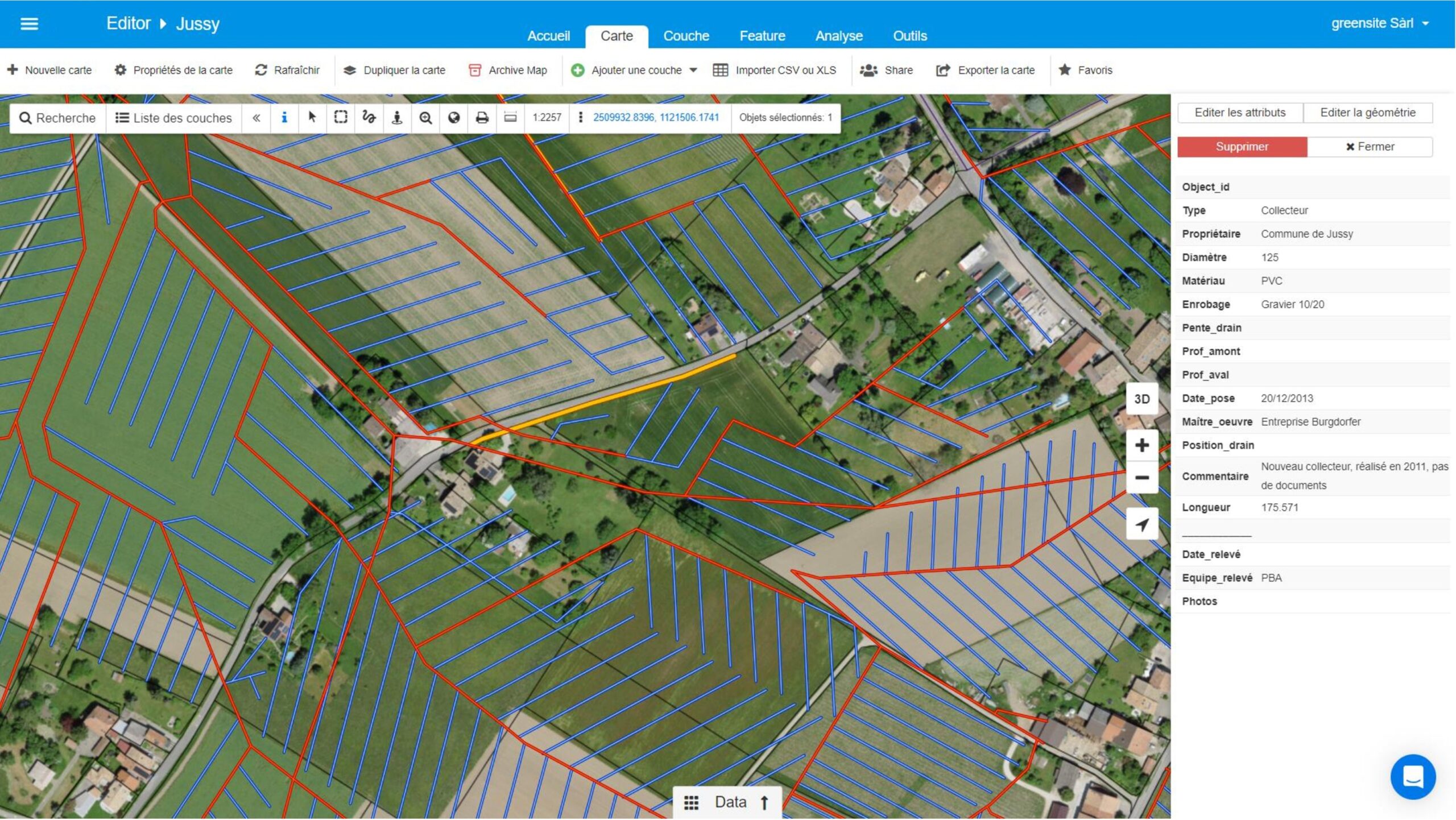
Task: Open Recherche search box
Action: coord(57,118)
